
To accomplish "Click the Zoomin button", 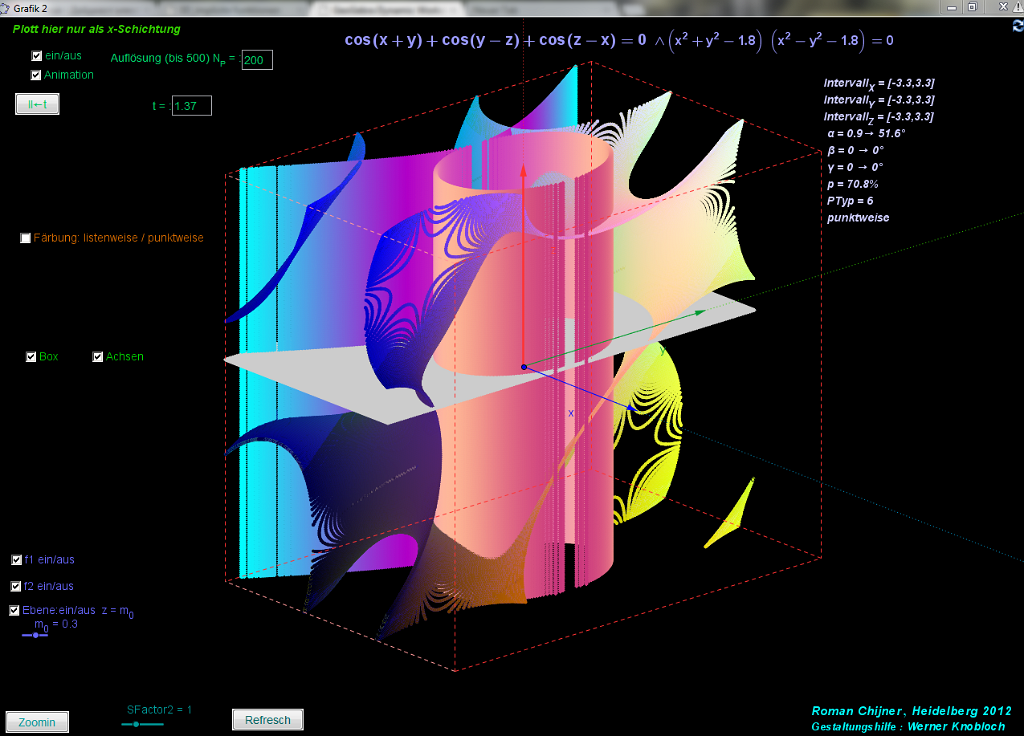I will coord(37,722).
